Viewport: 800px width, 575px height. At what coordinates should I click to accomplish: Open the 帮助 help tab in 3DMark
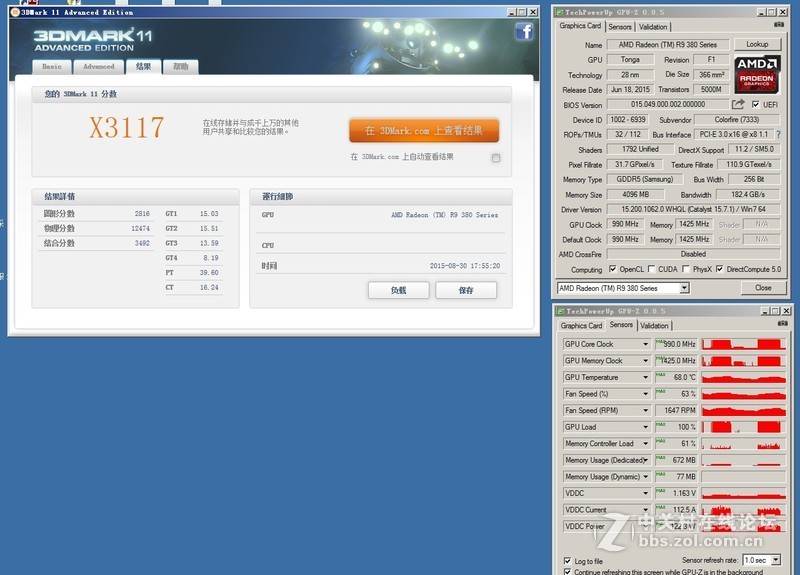[x=181, y=67]
